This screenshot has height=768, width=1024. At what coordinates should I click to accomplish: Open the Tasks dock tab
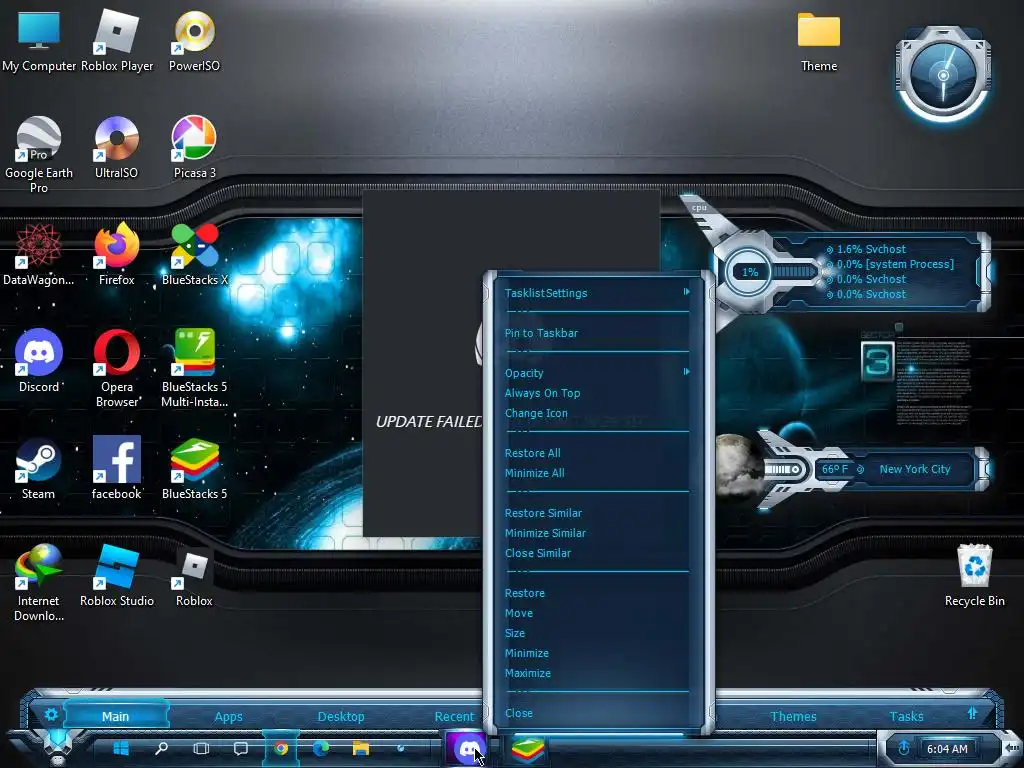[906, 716]
